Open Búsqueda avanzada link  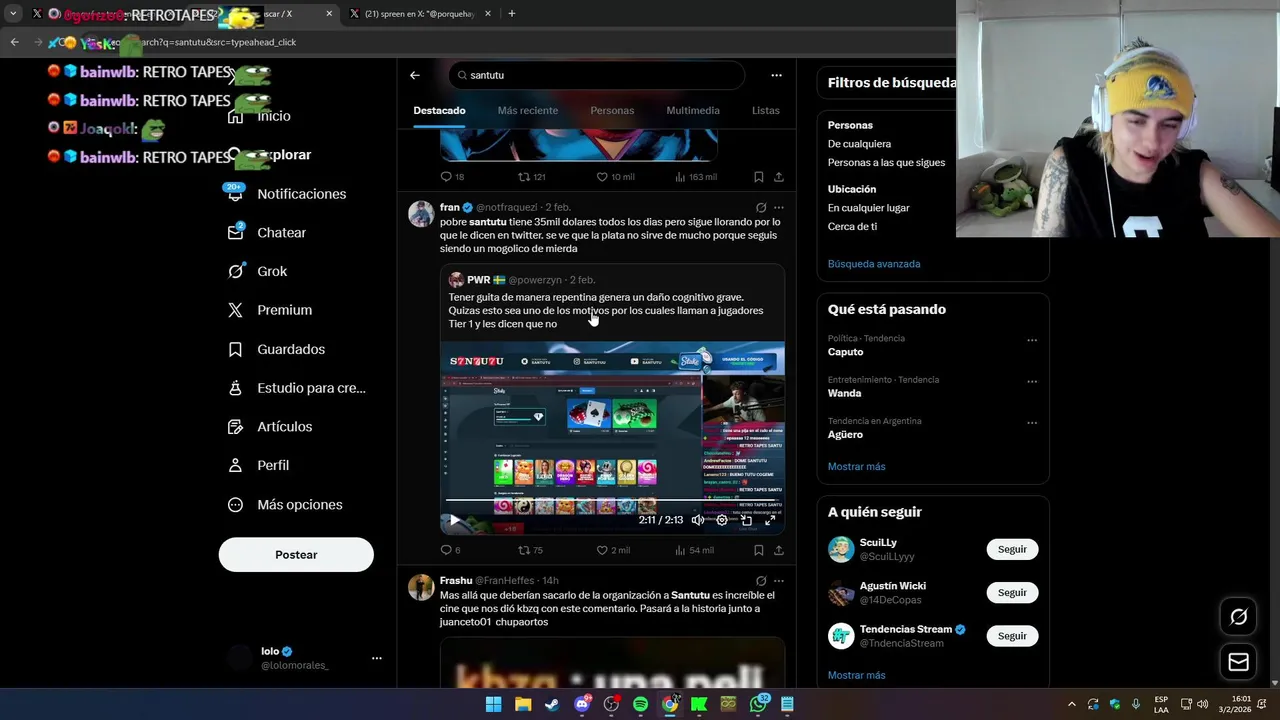pyautogui.click(x=874, y=264)
